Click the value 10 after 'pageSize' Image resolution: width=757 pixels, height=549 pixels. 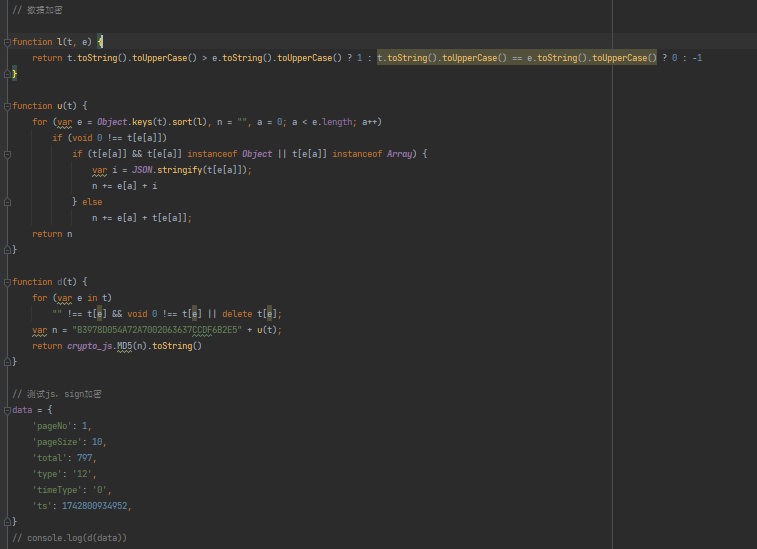click(x=97, y=442)
